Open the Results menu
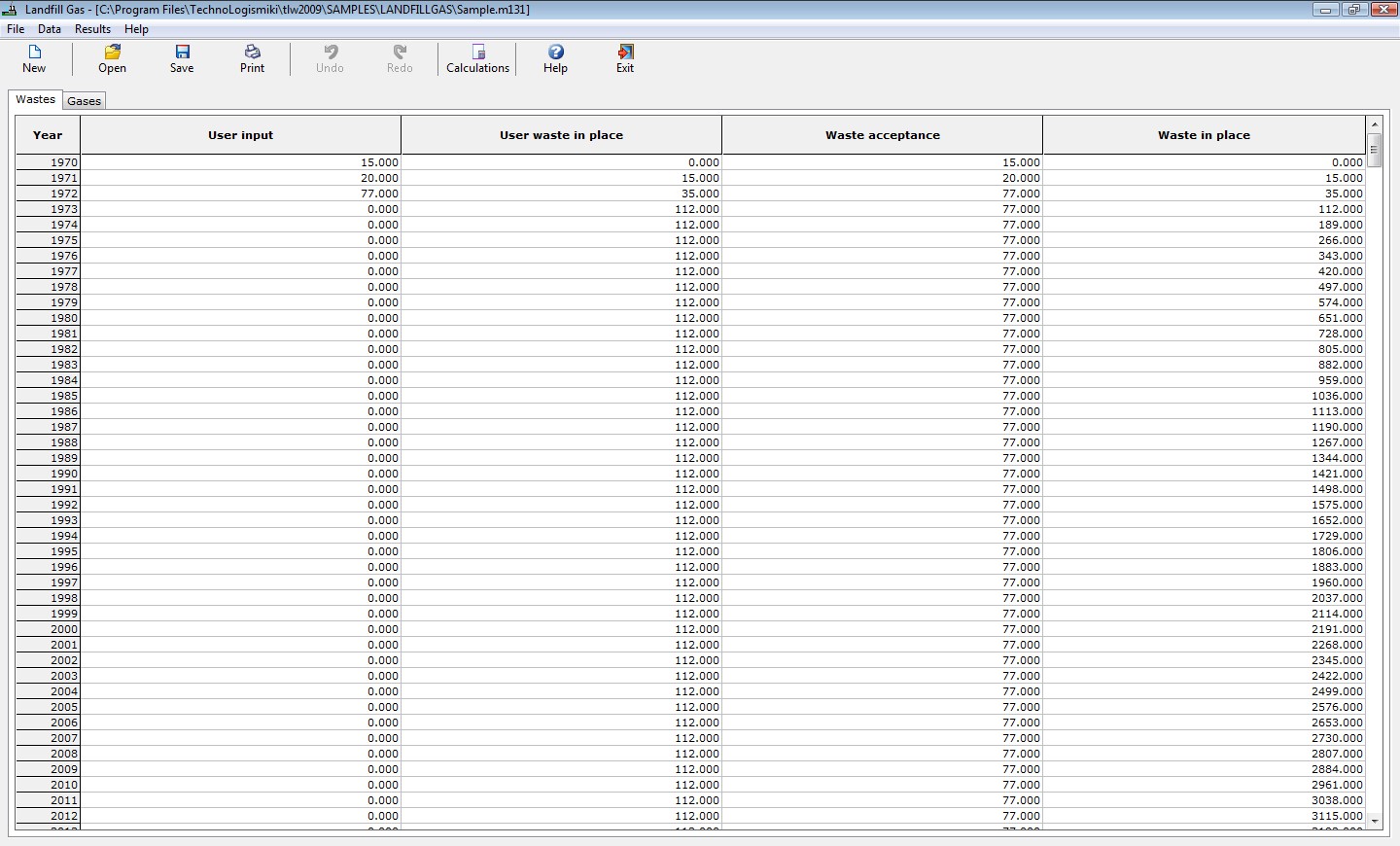This screenshot has height=846, width=1400. click(x=92, y=29)
